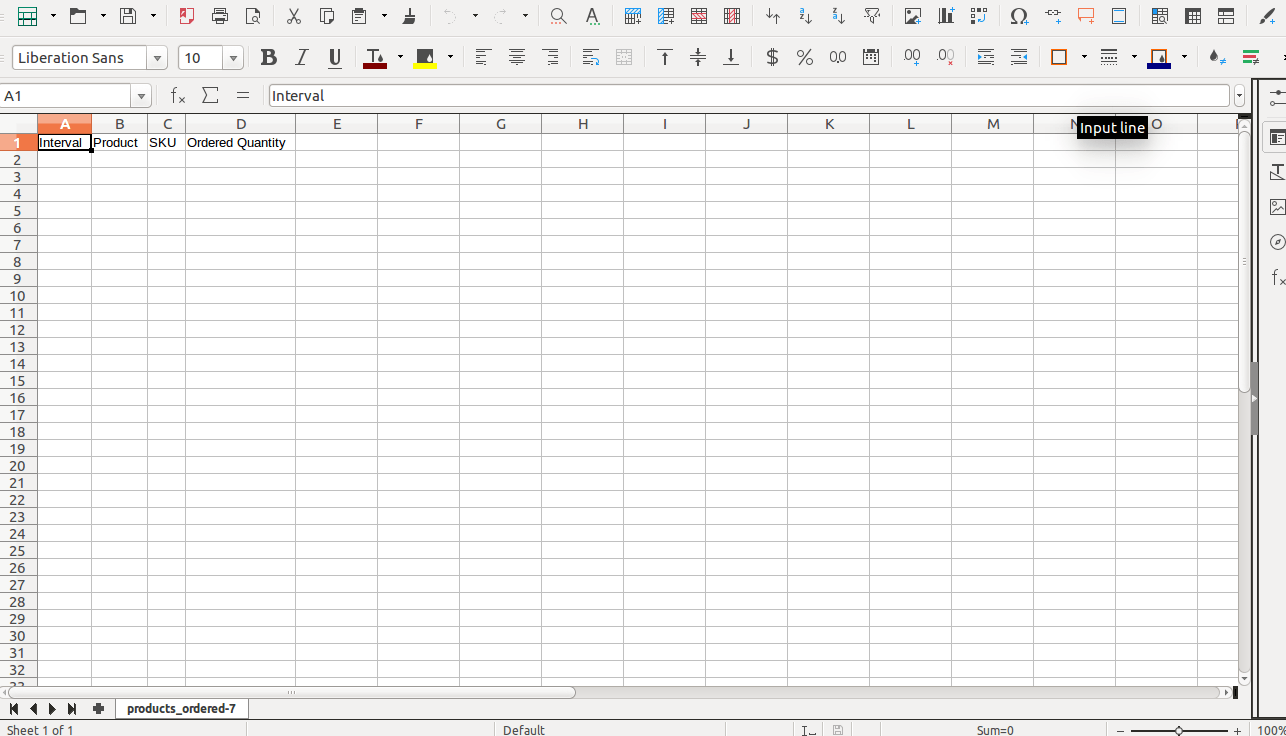Expand the font color palette arrow
Viewport: 1286px width, 736px height.
tap(400, 58)
